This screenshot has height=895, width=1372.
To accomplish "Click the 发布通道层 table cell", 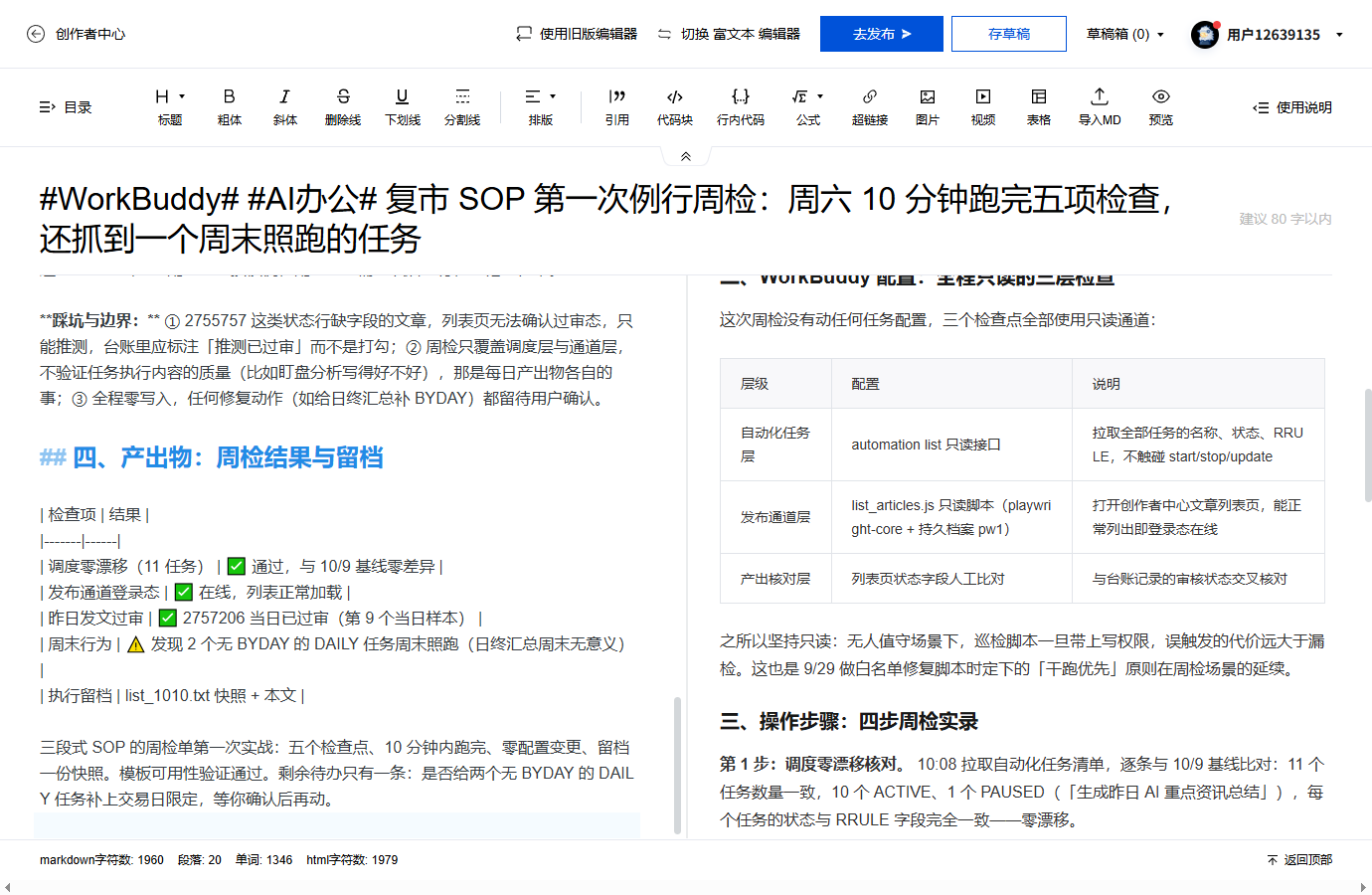I will (x=775, y=517).
